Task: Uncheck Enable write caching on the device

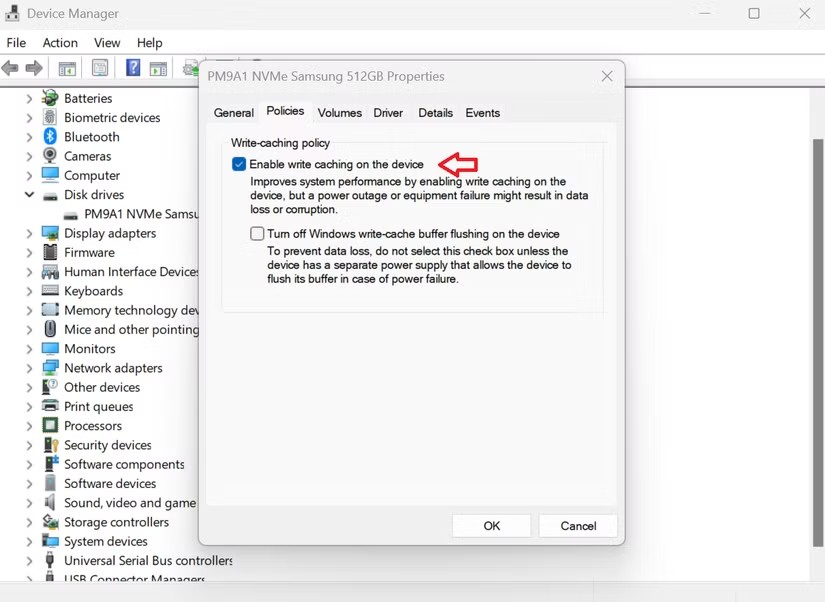Action: [239, 164]
